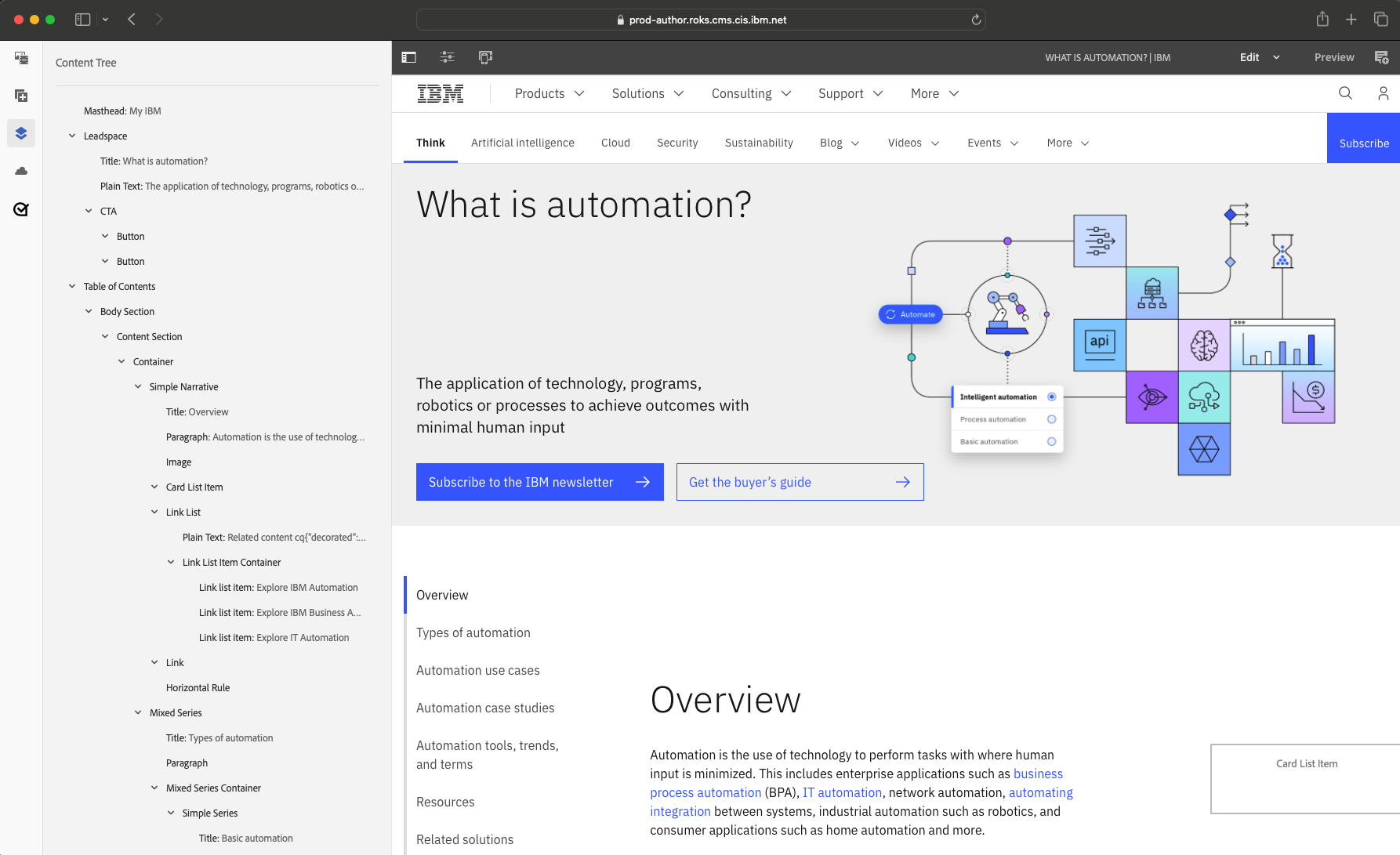Open the add-component icon in left rail

[x=21, y=96]
